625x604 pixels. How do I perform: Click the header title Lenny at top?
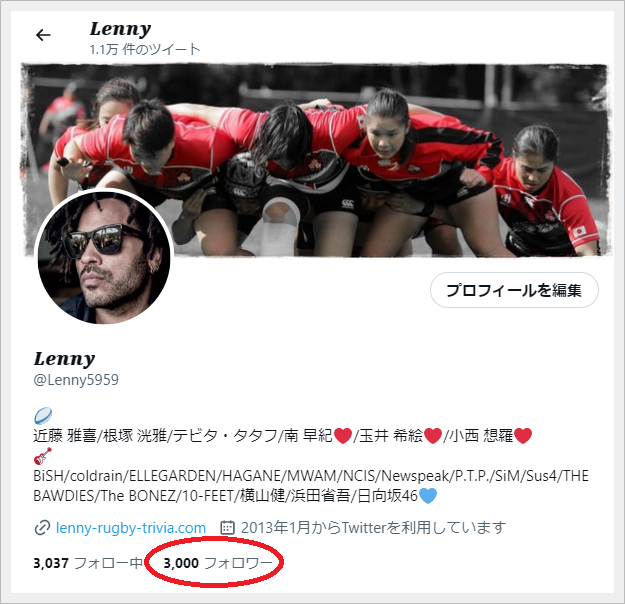(x=120, y=29)
